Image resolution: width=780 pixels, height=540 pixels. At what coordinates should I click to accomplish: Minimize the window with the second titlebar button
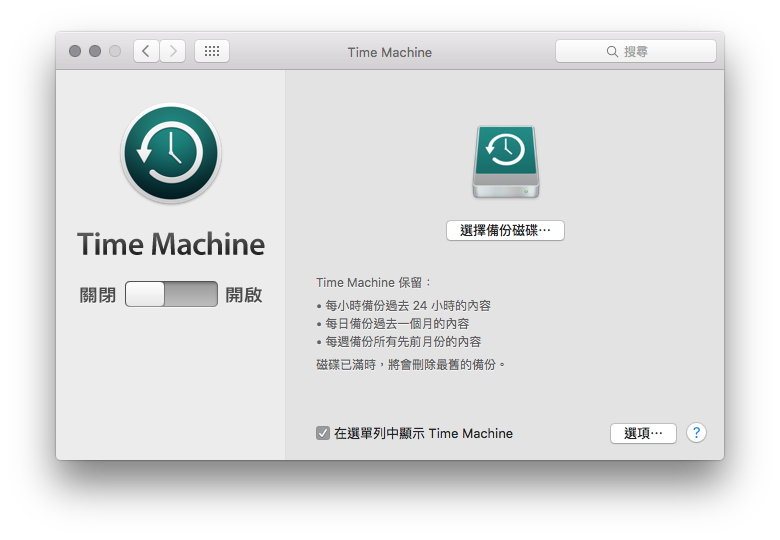[95, 51]
